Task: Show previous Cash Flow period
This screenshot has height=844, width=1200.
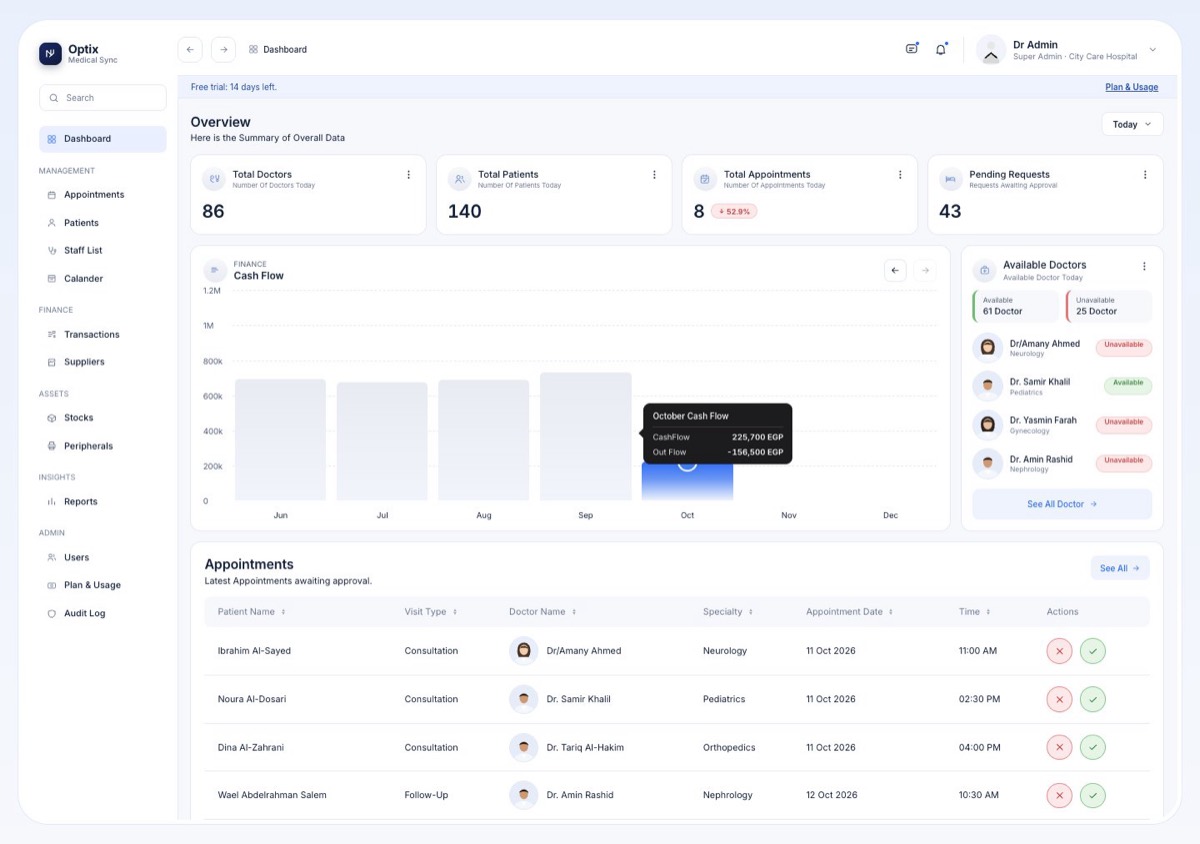Action: point(895,270)
